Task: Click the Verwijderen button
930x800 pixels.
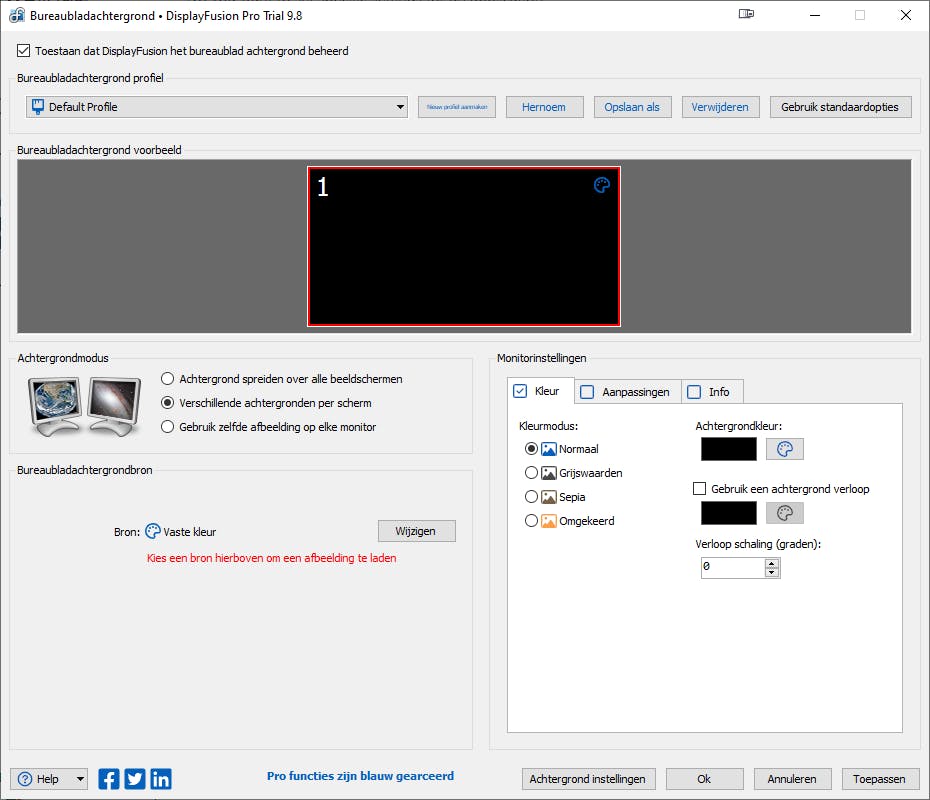Action: (x=720, y=107)
